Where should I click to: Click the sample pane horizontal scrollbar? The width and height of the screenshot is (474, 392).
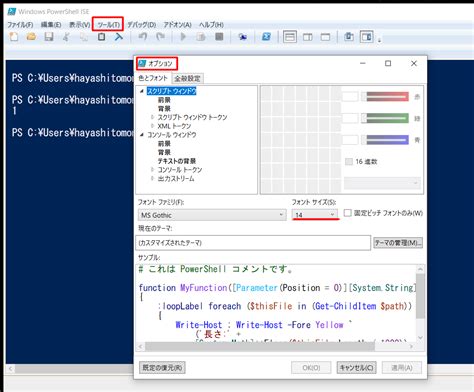[x=277, y=347]
